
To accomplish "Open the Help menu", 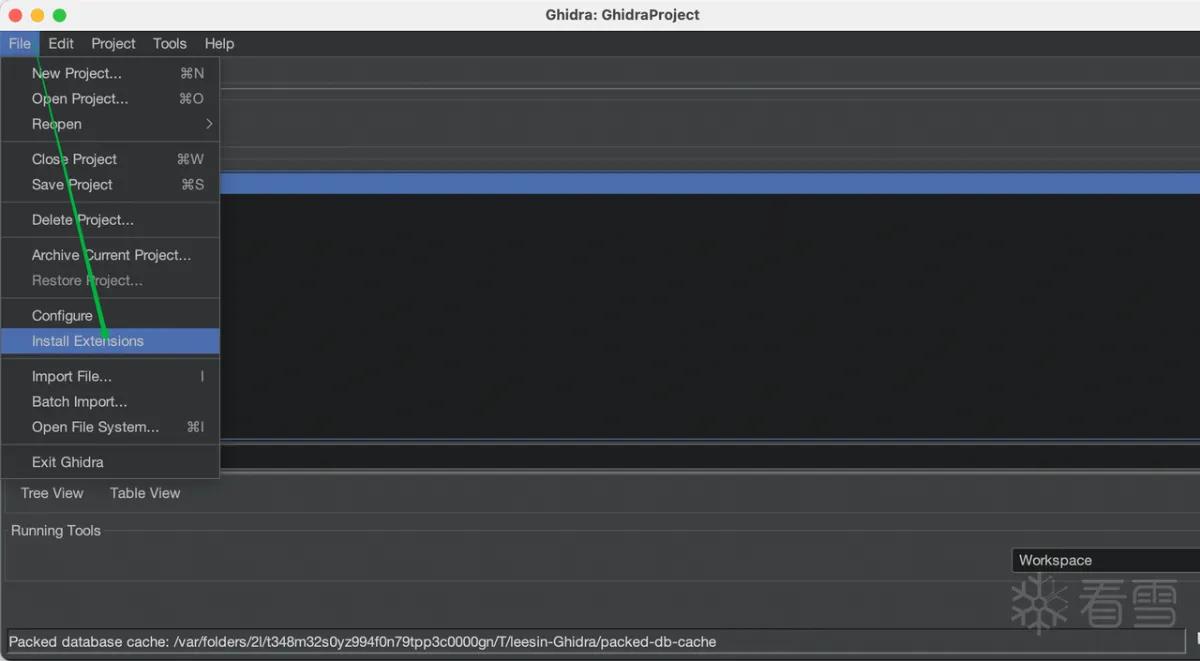I will click(x=219, y=43).
